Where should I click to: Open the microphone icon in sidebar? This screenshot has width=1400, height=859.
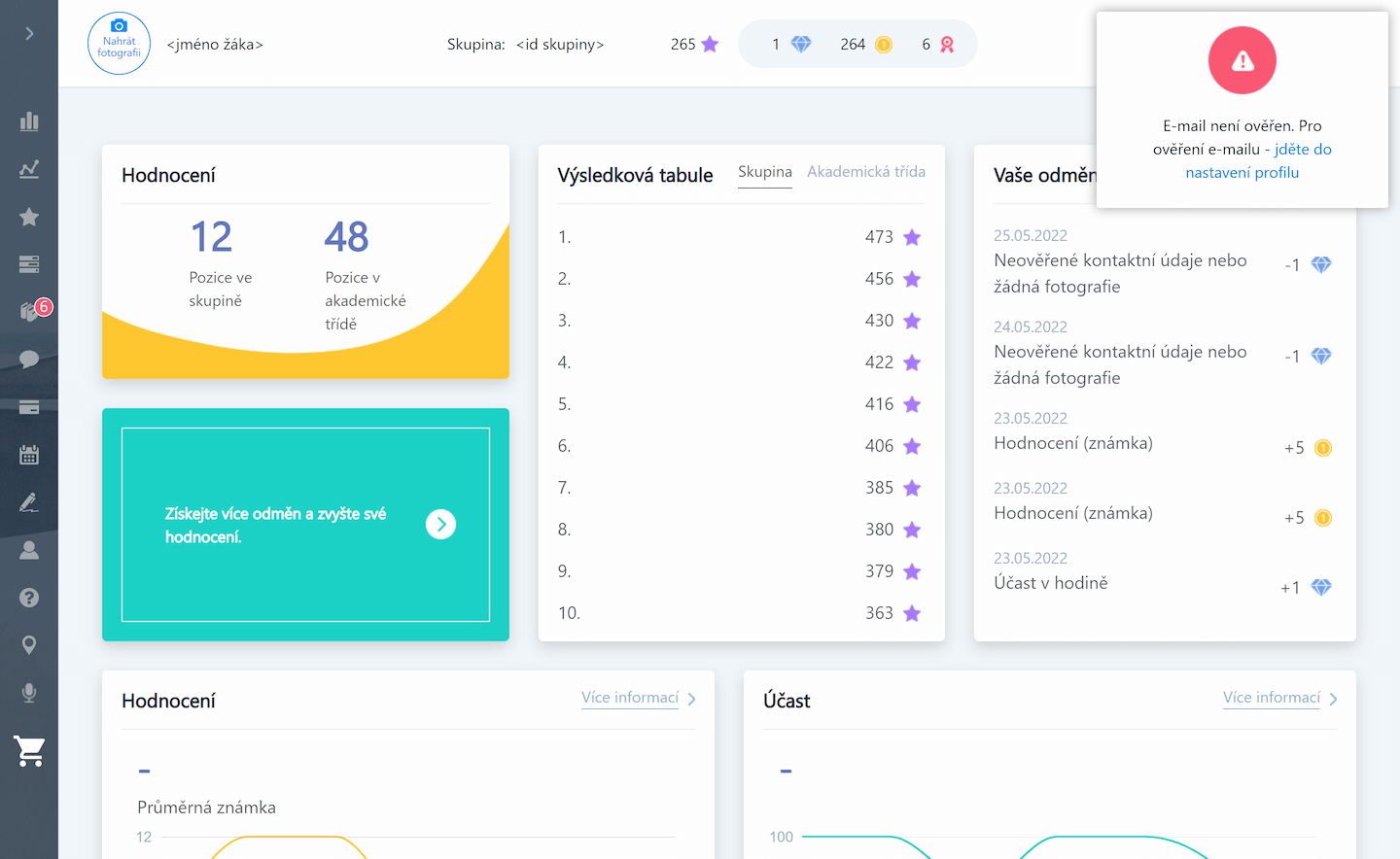pos(29,693)
